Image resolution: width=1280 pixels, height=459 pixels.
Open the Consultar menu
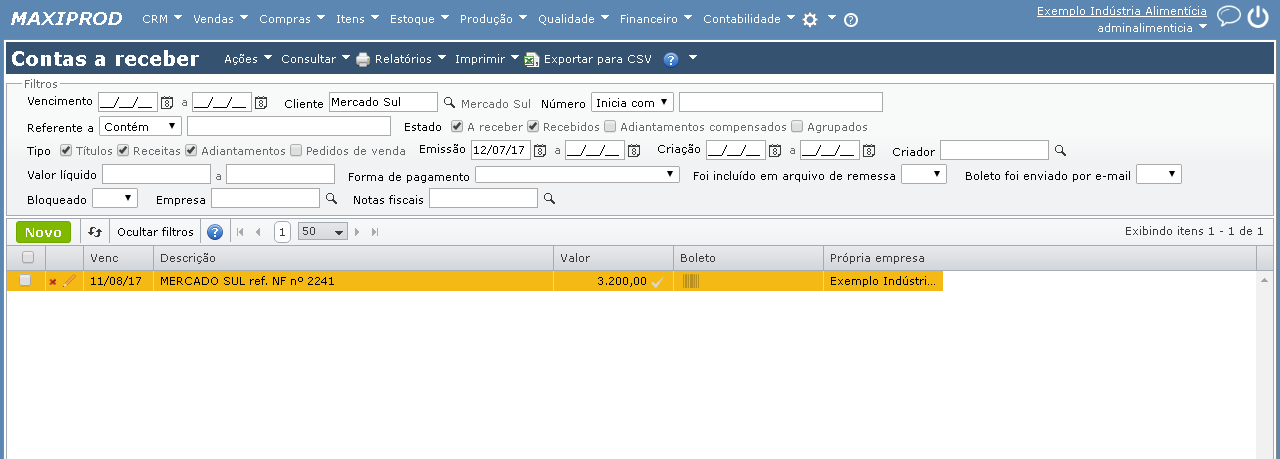315,59
